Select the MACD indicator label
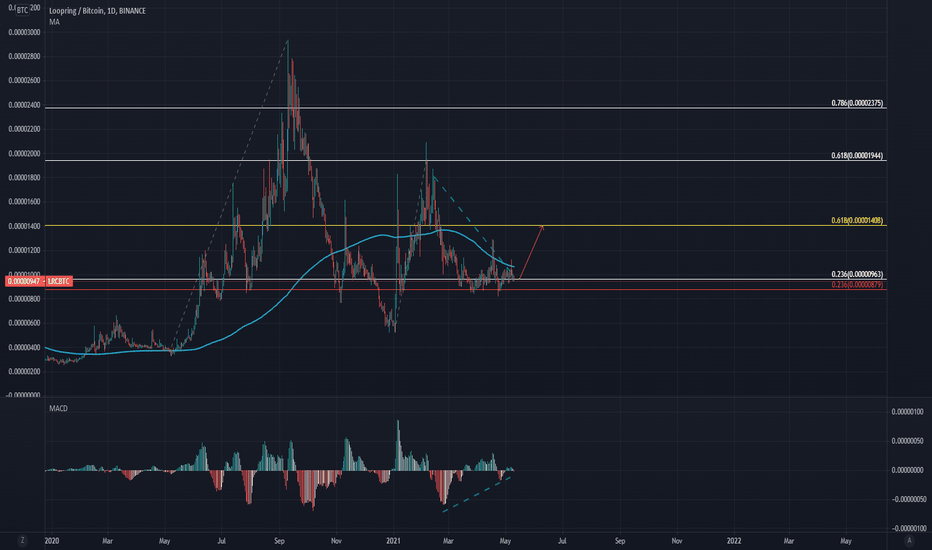Viewport: 932px width, 550px height. point(58,408)
